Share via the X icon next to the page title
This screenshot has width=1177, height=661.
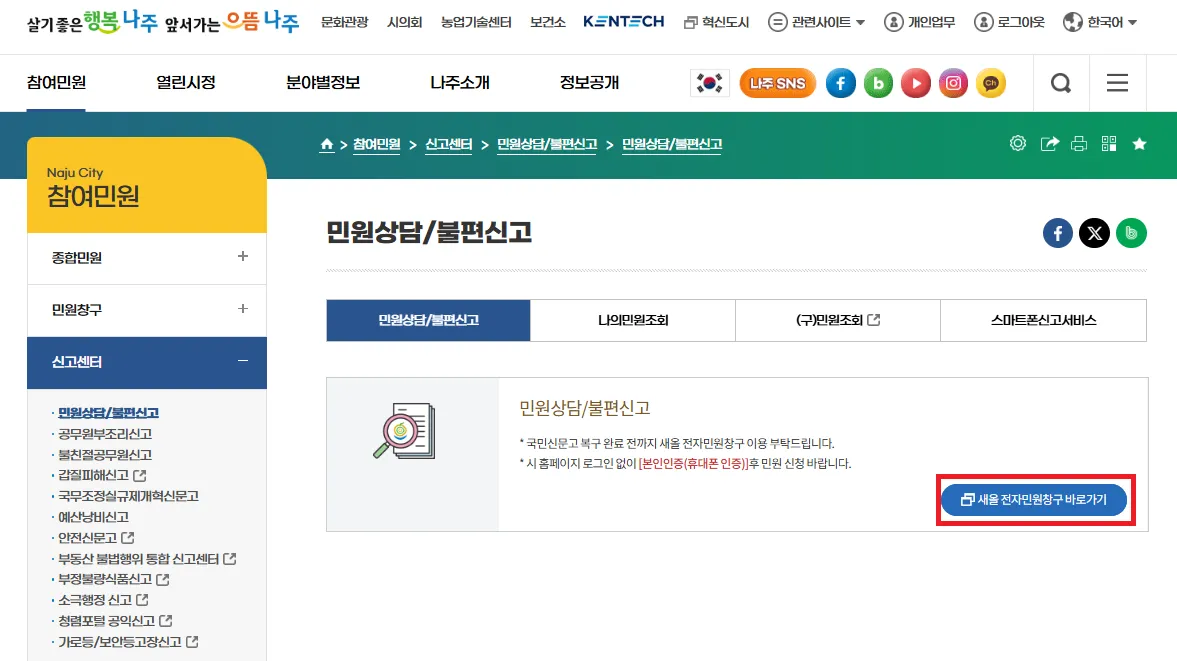point(1094,233)
